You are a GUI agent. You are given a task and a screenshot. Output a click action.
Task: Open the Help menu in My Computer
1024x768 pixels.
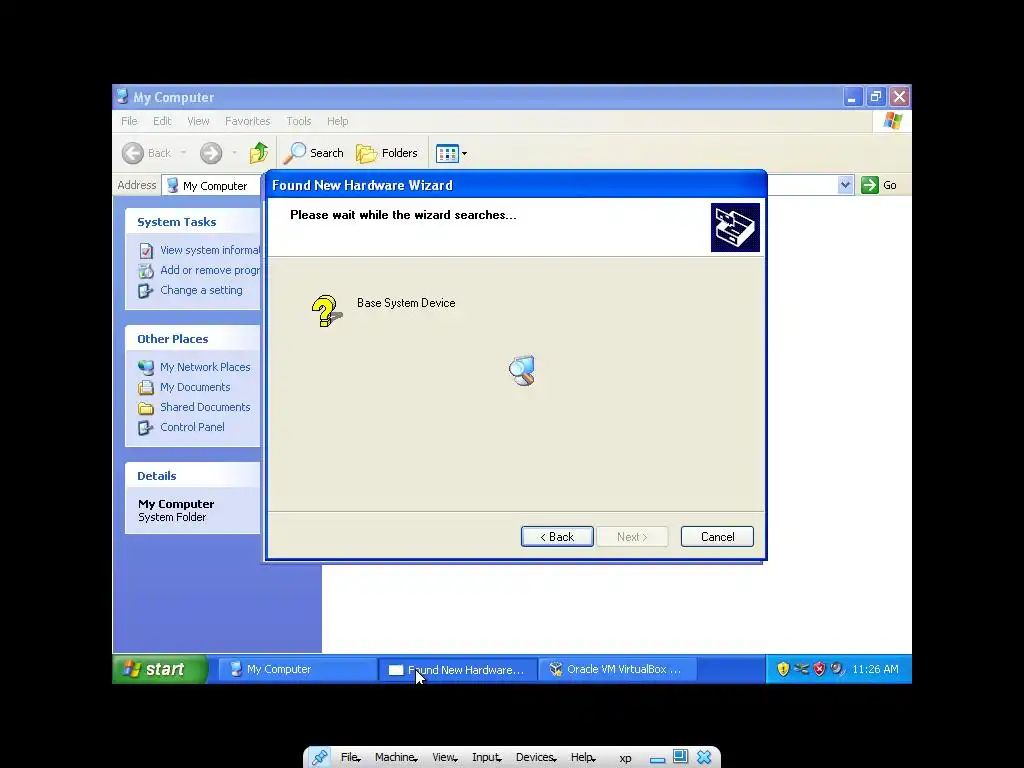[x=338, y=121]
